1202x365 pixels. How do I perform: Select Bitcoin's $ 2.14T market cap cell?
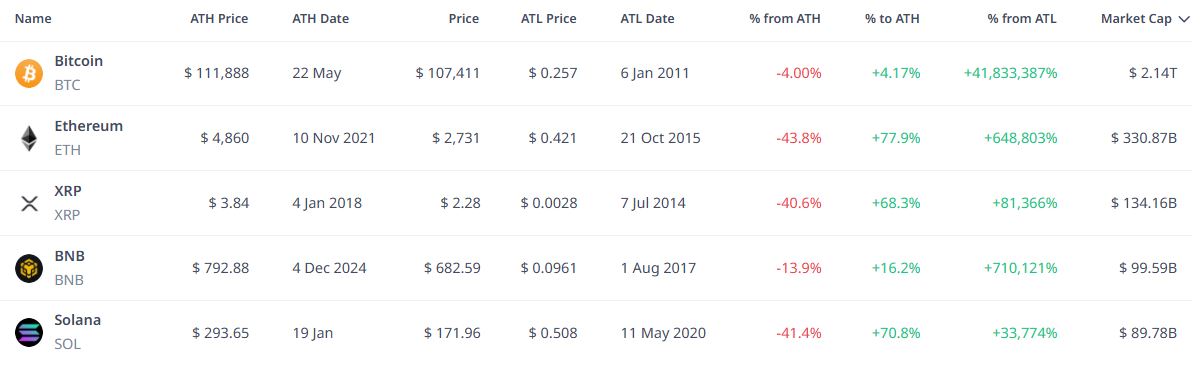coord(1151,73)
